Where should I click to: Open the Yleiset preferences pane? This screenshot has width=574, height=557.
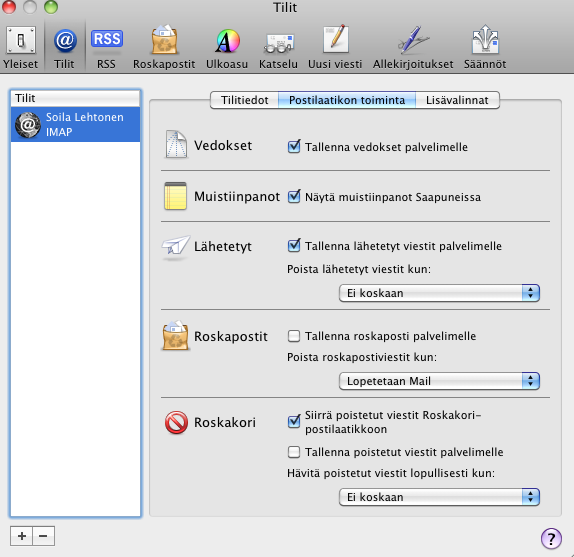click(20, 47)
